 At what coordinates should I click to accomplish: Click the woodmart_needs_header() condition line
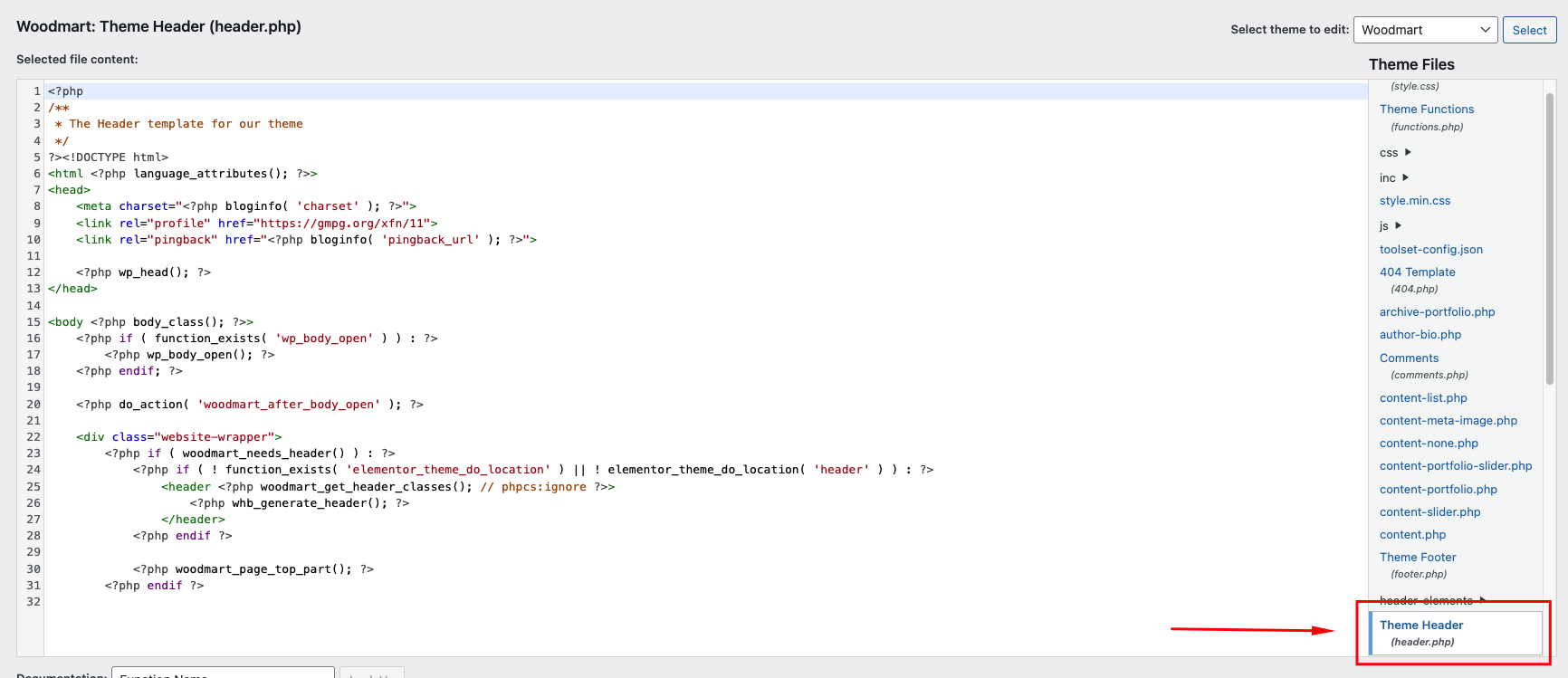(250, 454)
